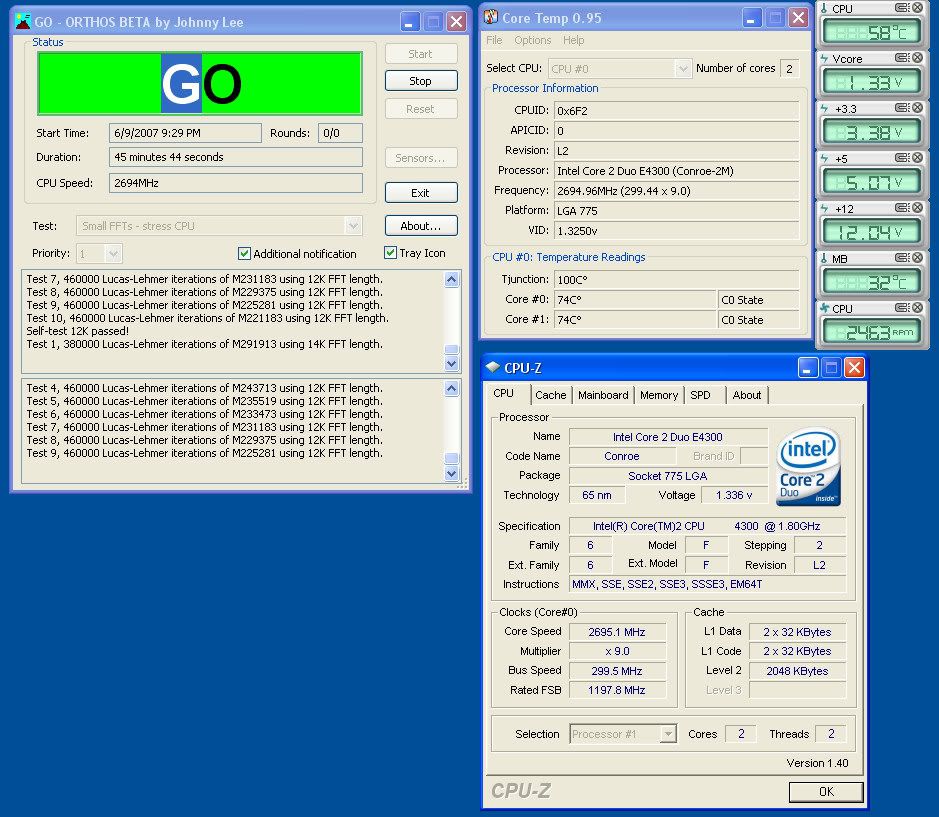Image resolution: width=939 pixels, height=817 pixels.
Task: Open the File menu in Core Temp
Action: click(x=494, y=40)
